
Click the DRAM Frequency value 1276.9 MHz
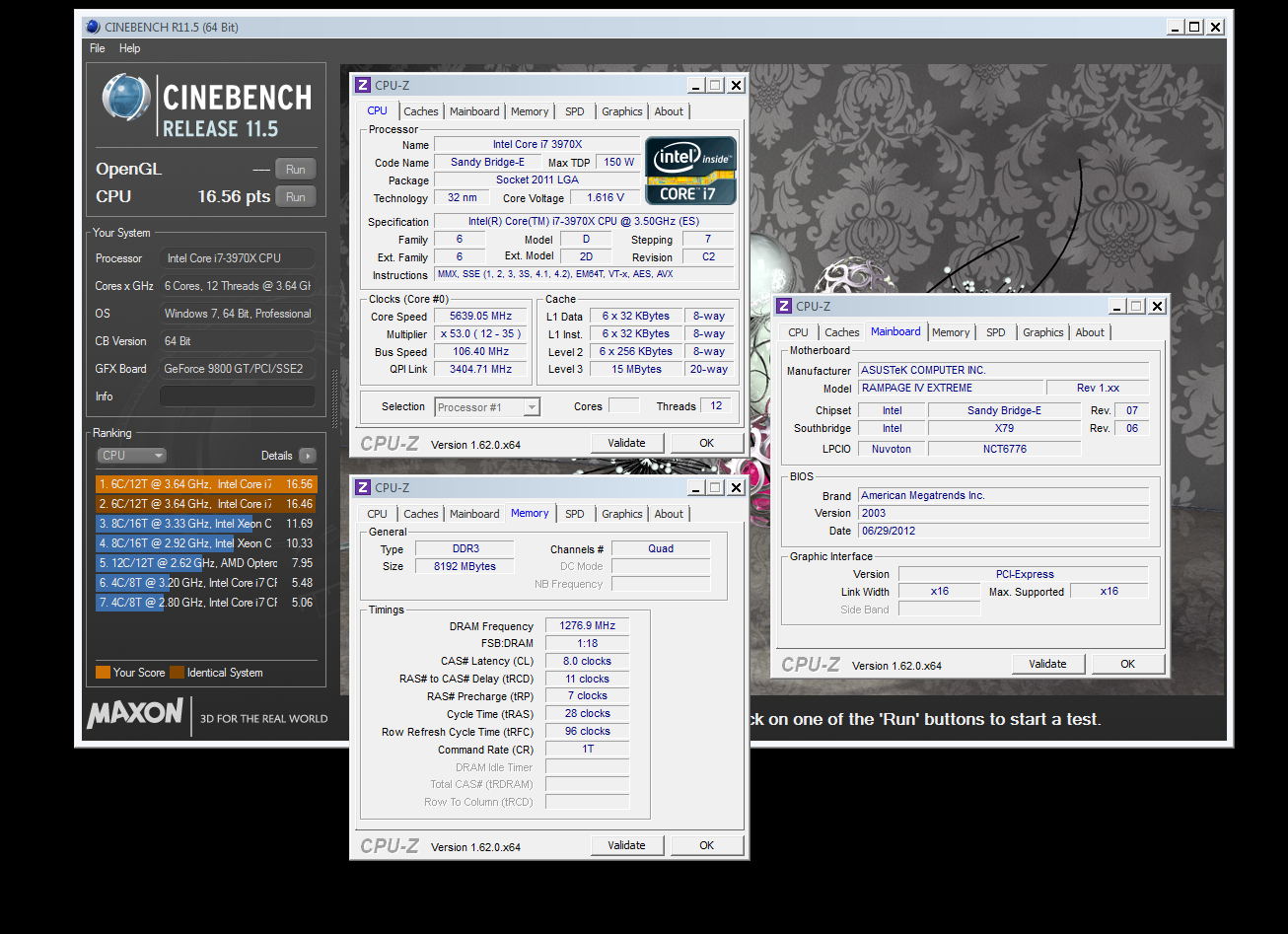click(x=587, y=626)
